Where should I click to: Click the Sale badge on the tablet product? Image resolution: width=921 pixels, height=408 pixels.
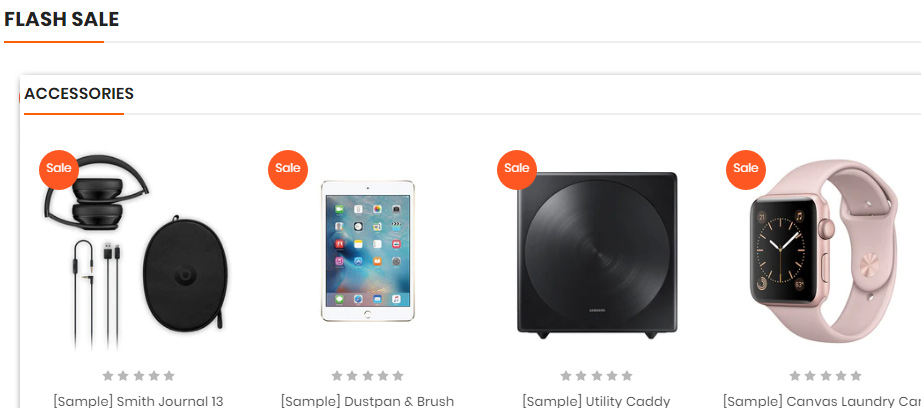click(x=288, y=170)
